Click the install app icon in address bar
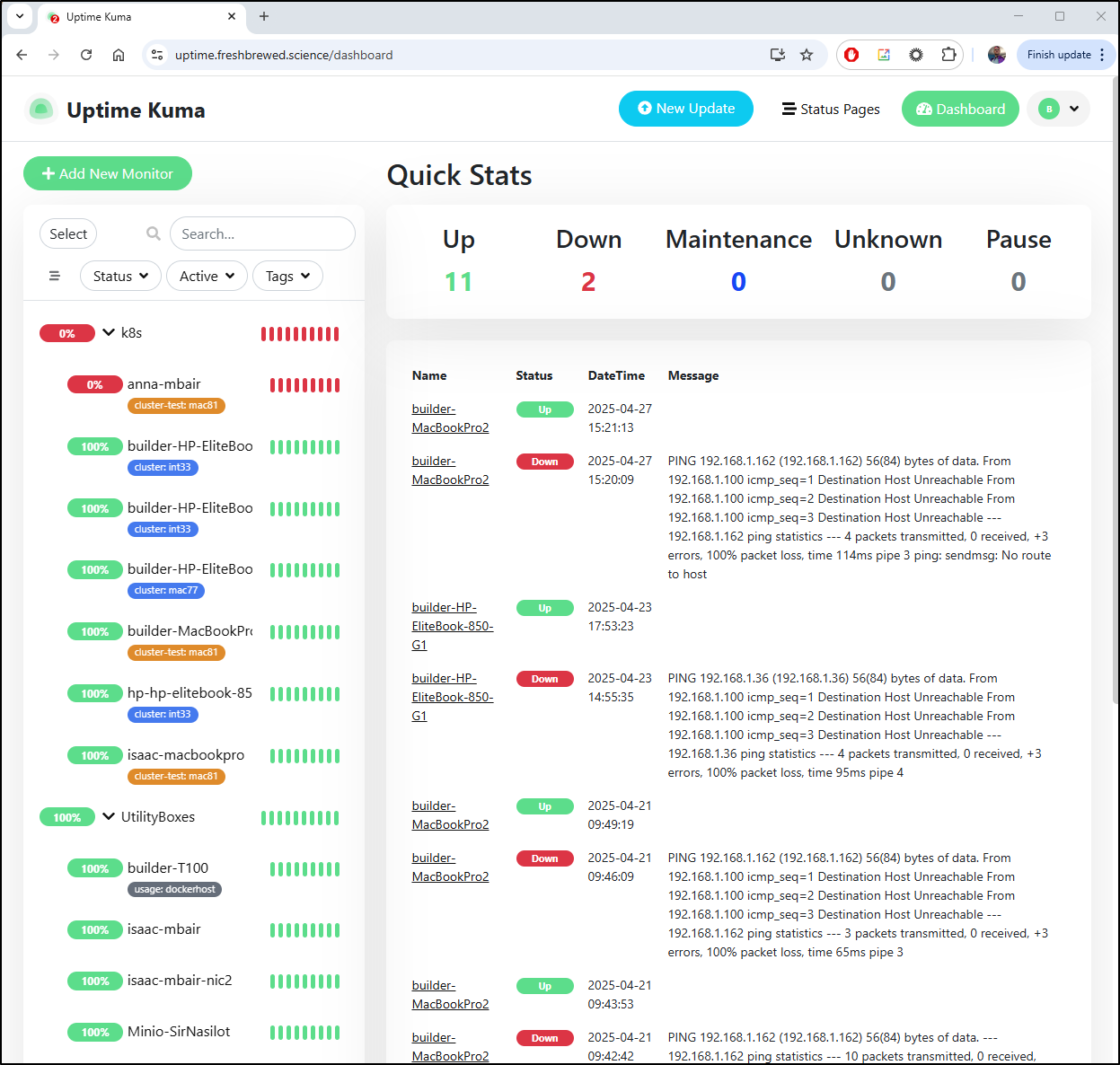 coord(778,55)
